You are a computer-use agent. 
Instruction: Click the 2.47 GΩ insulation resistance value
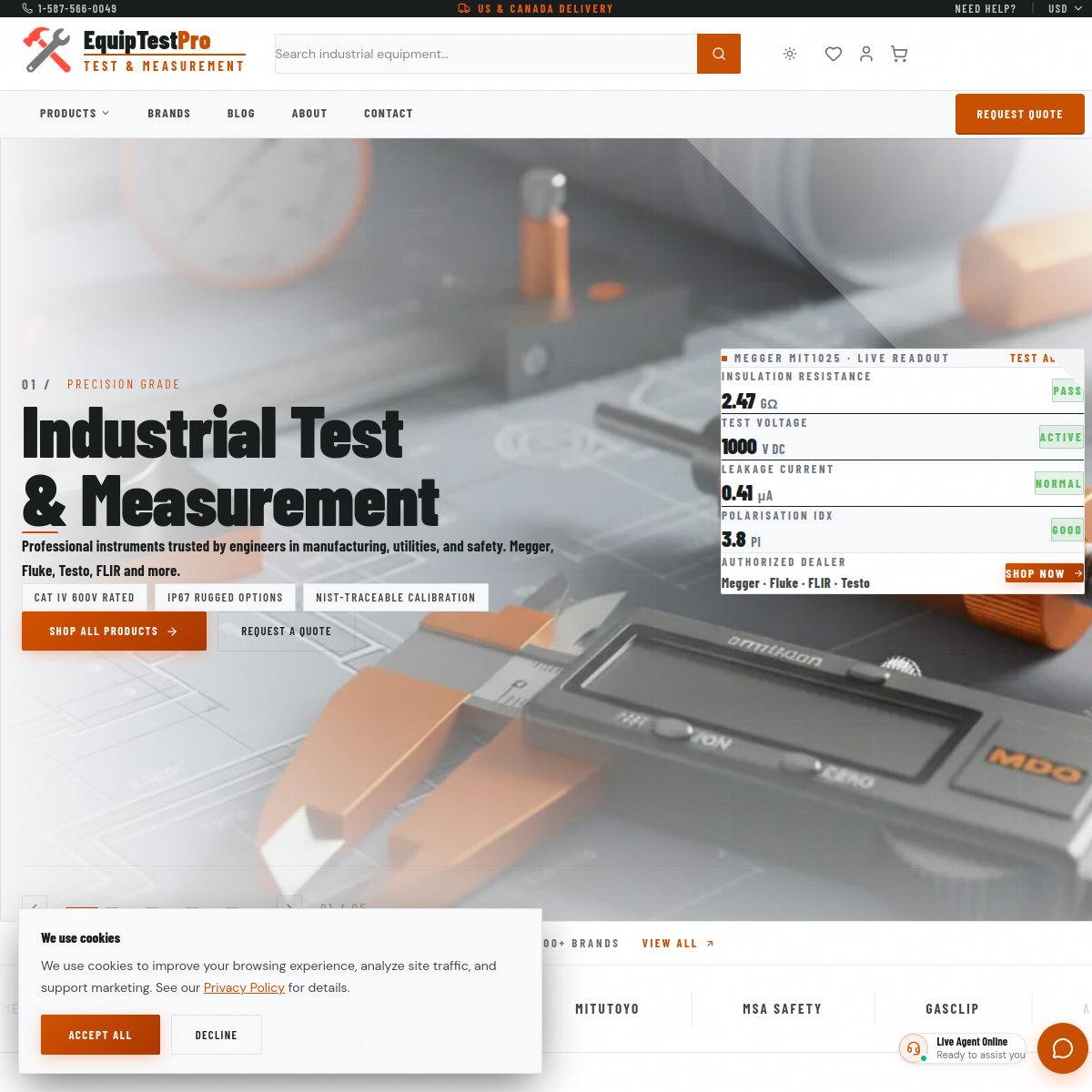(x=749, y=401)
